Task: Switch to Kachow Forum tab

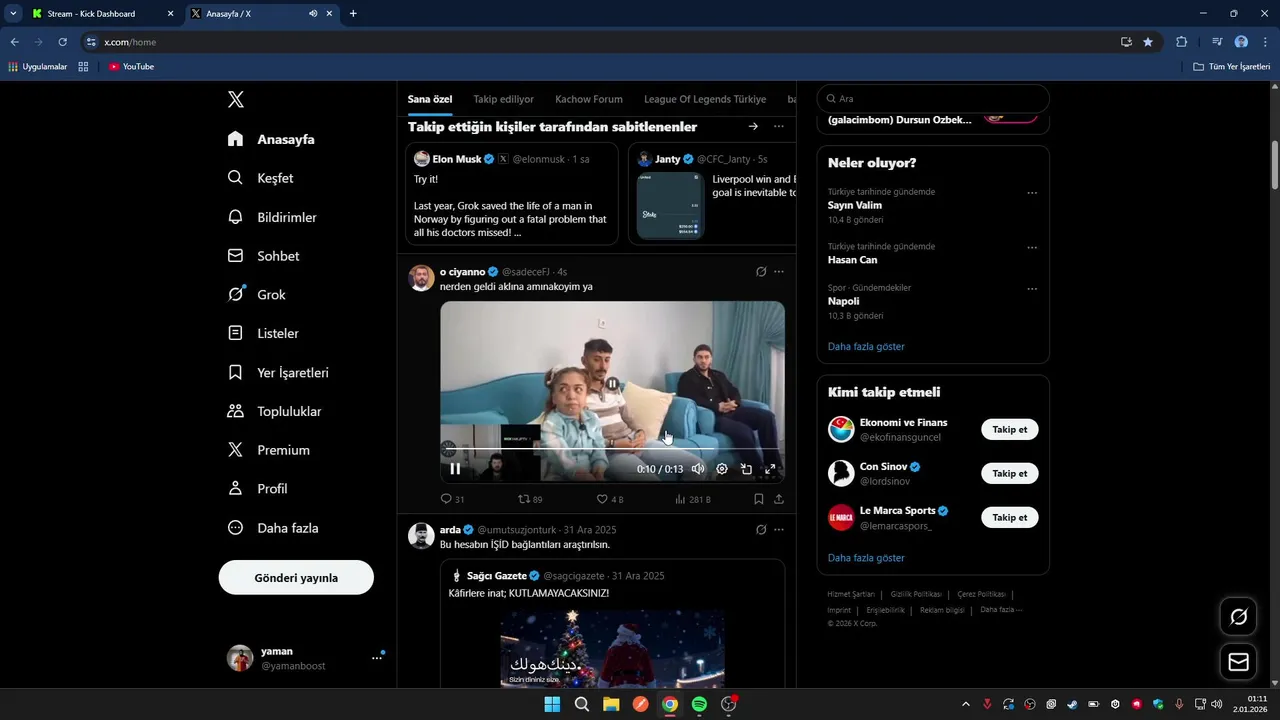Action: 589,99
